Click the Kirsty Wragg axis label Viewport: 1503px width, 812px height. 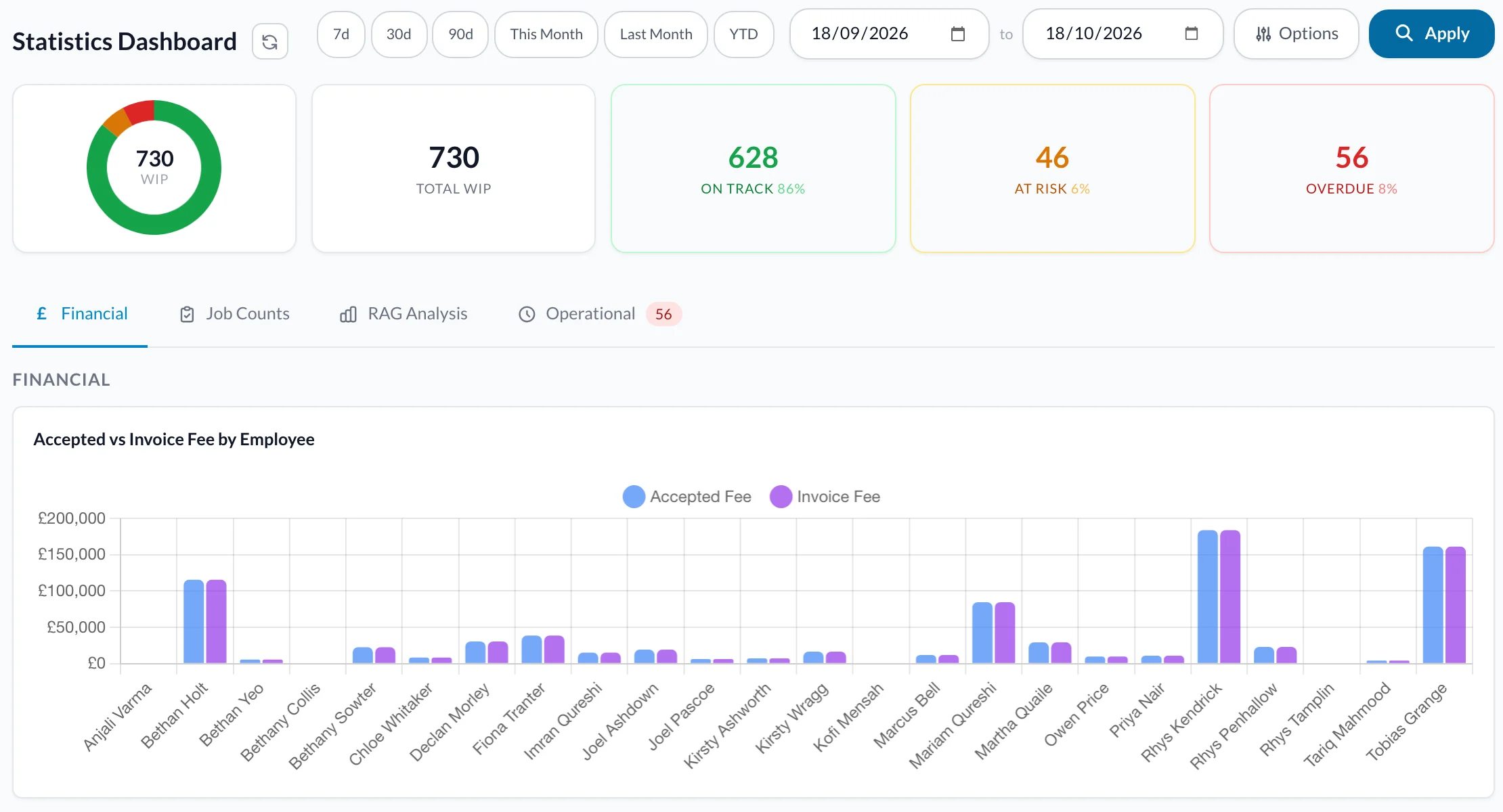[791, 718]
